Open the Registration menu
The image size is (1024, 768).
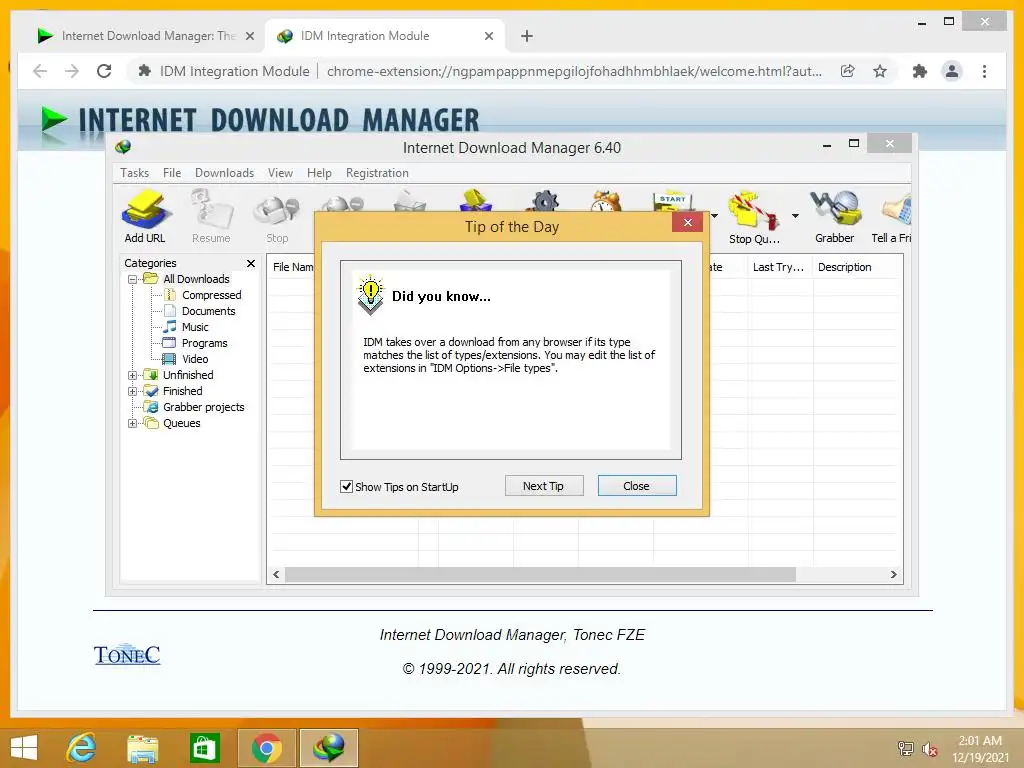[x=377, y=173]
